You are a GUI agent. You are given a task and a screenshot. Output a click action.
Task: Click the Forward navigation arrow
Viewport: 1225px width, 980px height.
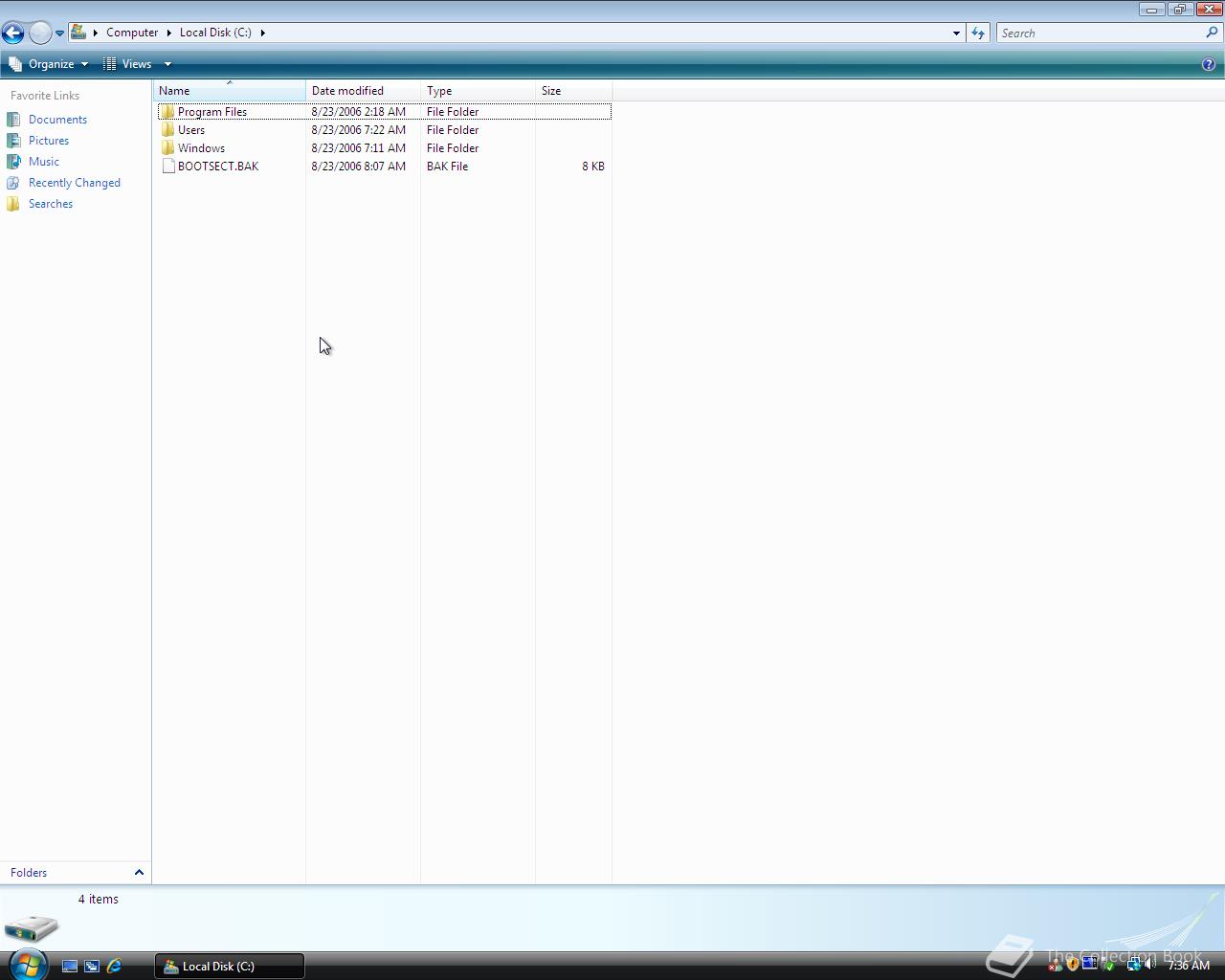pos(40,33)
